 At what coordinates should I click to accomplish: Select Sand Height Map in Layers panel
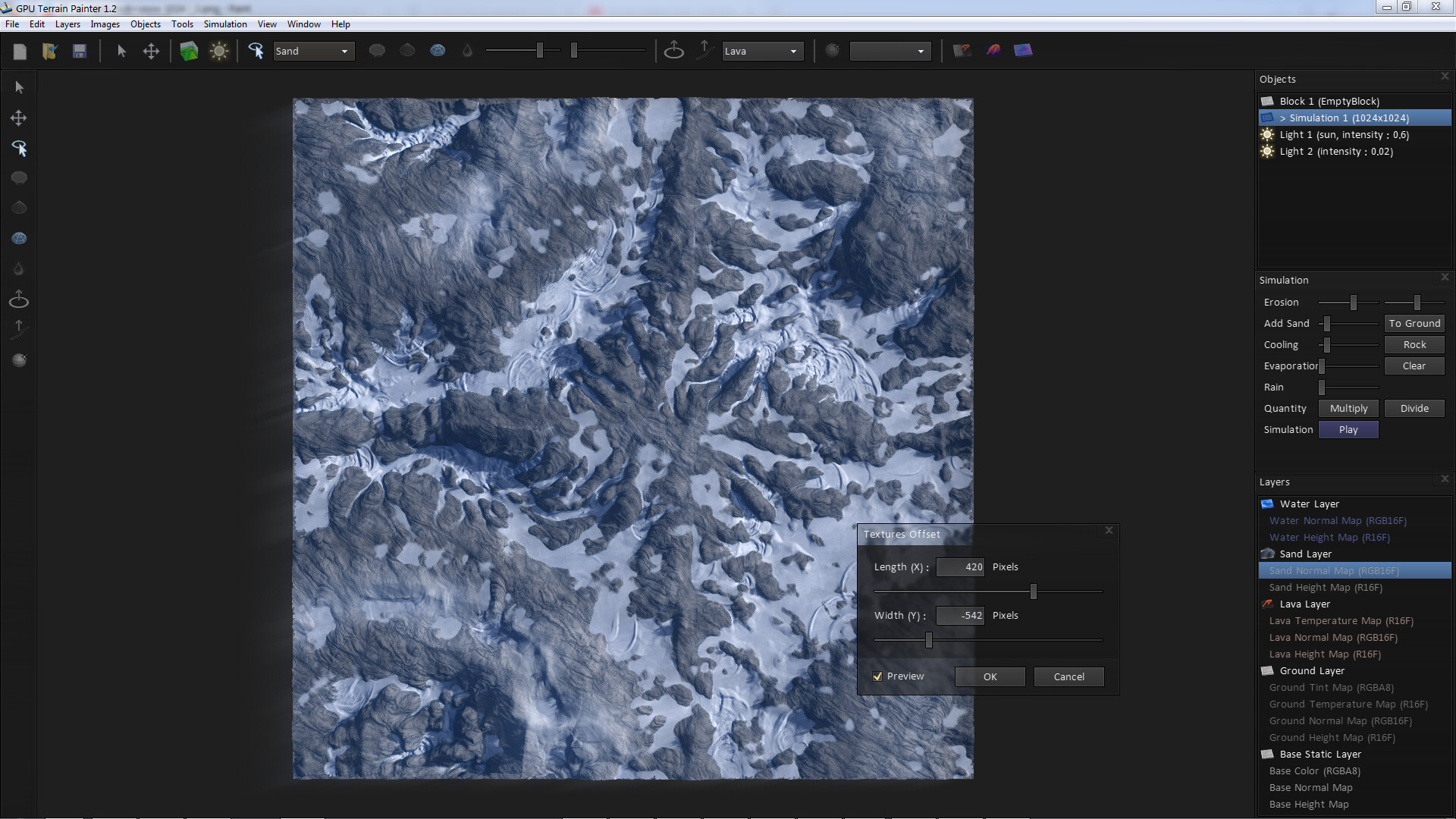[1324, 587]
